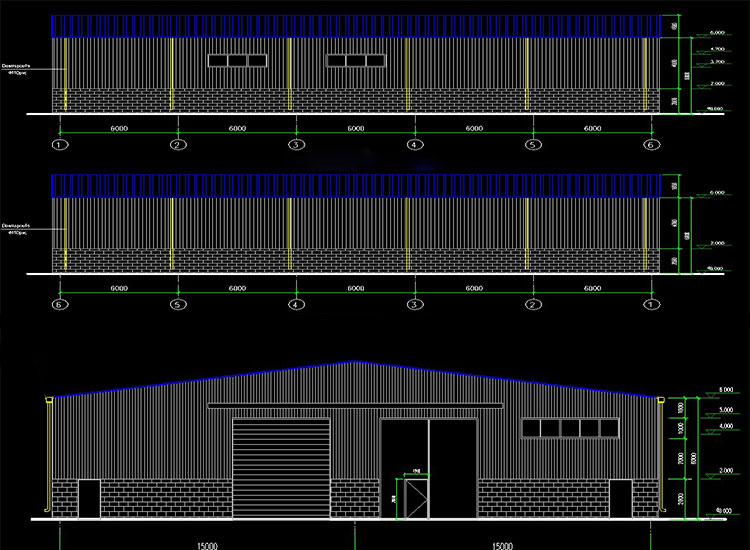Click grid bubble 1 in top elevation
750x550 pixels.
pos(61,145)
